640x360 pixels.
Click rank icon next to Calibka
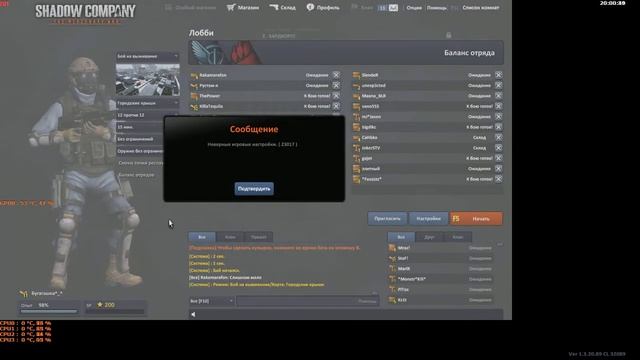(356, 138)
